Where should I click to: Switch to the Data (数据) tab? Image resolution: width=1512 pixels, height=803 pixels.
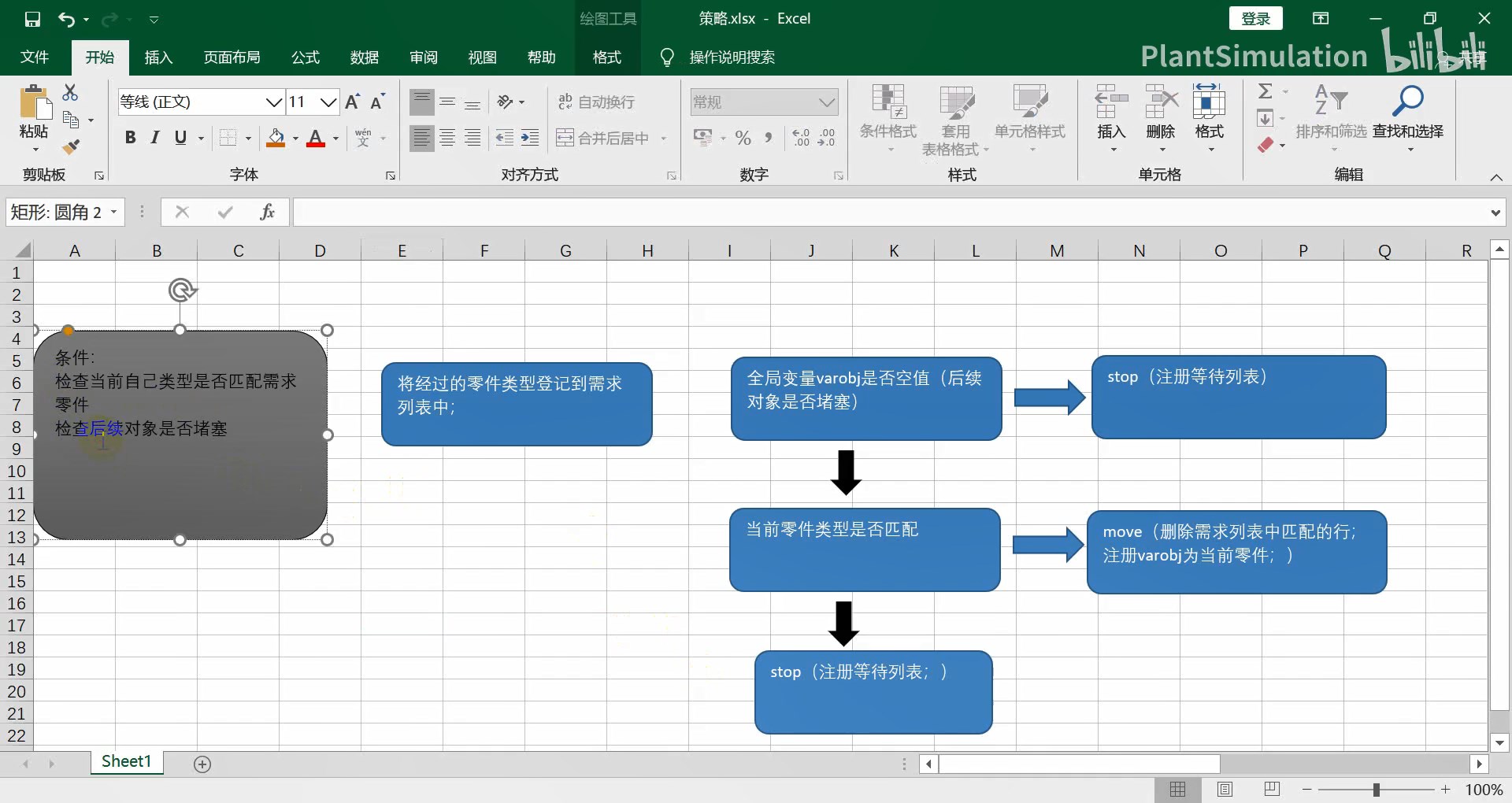[365, 57]
